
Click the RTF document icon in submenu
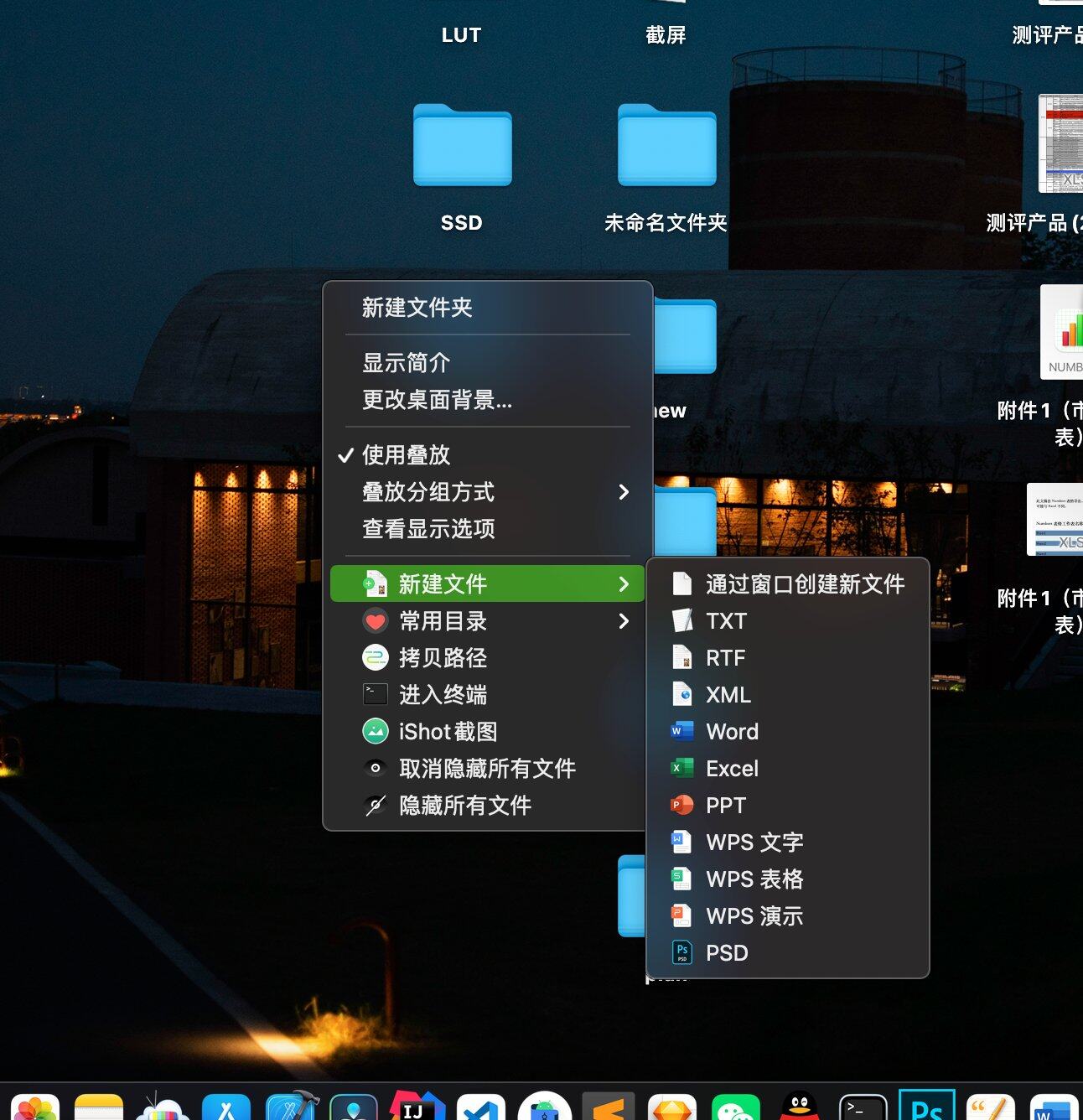click(x=682, y=658)
